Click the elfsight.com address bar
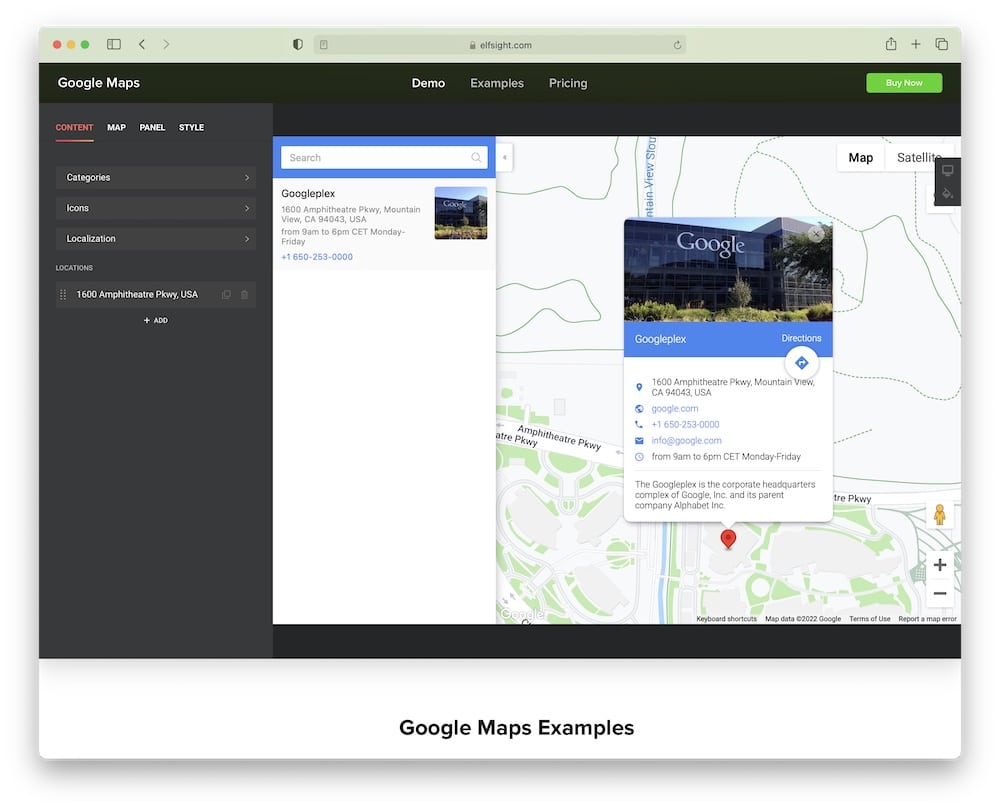1000x810 pixels. pyautogui.click(x=499, y=45)
